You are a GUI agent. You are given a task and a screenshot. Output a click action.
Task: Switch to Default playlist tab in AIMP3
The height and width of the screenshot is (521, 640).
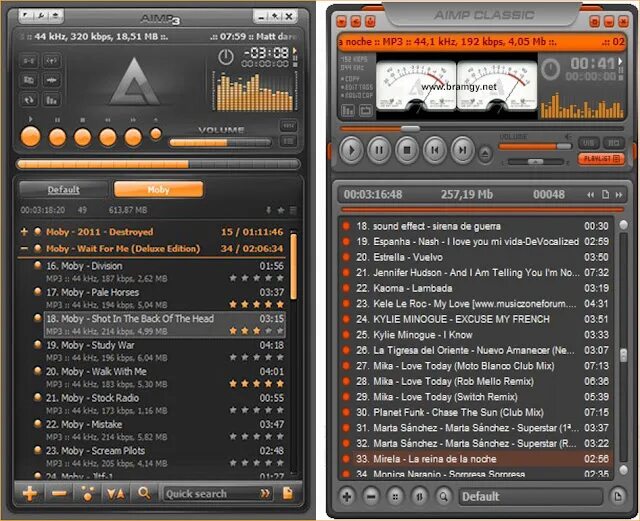pos(63,189)
